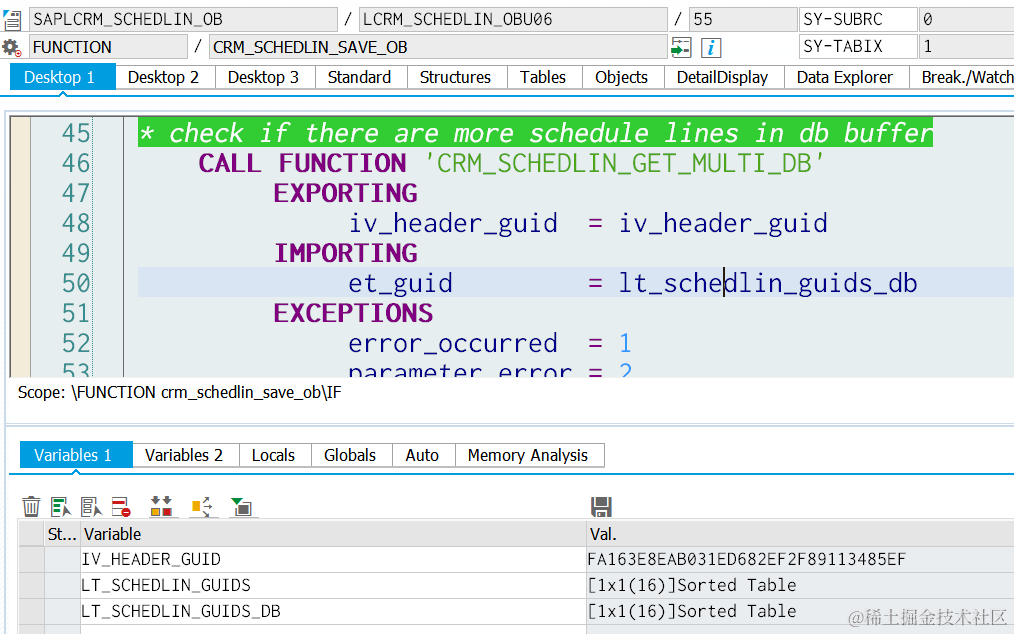
Task: Click the CRM_SCHEDLIN_SAVE_OB name field
Action: pyautogui.click(x=438, y=47)
